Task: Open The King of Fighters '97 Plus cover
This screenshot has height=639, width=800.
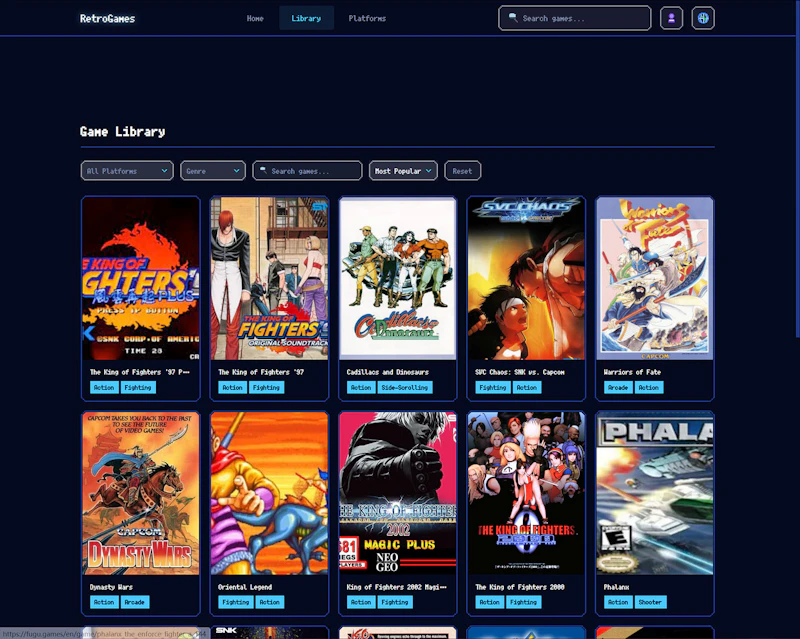Action: [x=141, y=279]
